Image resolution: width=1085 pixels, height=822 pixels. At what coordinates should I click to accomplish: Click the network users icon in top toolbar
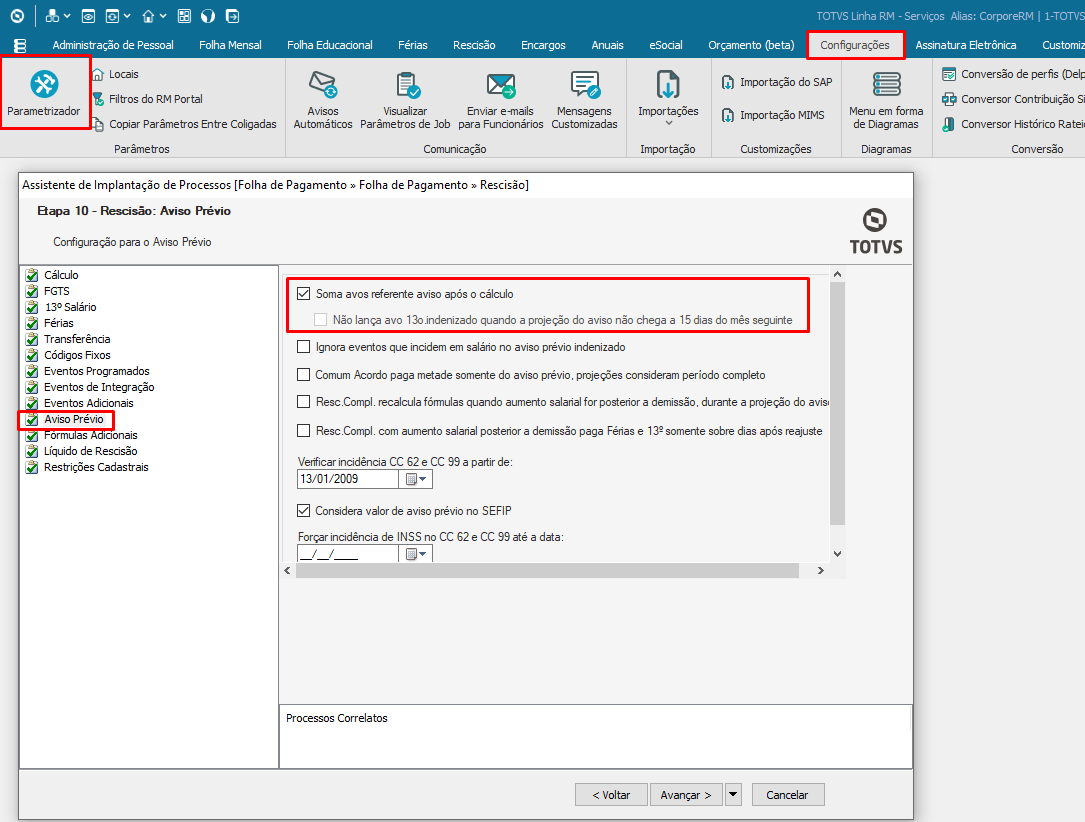52,15
